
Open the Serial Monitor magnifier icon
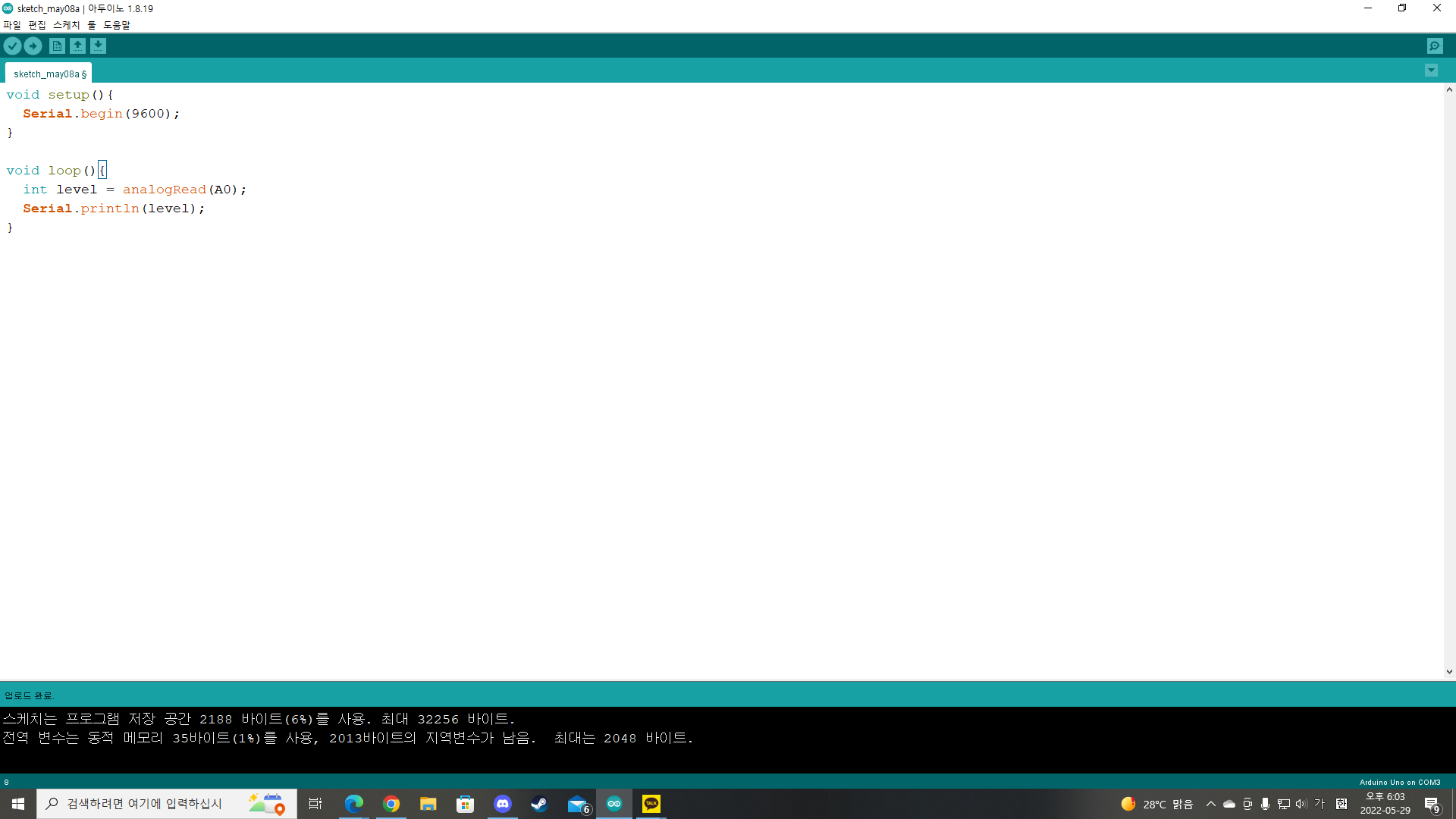1435,46
